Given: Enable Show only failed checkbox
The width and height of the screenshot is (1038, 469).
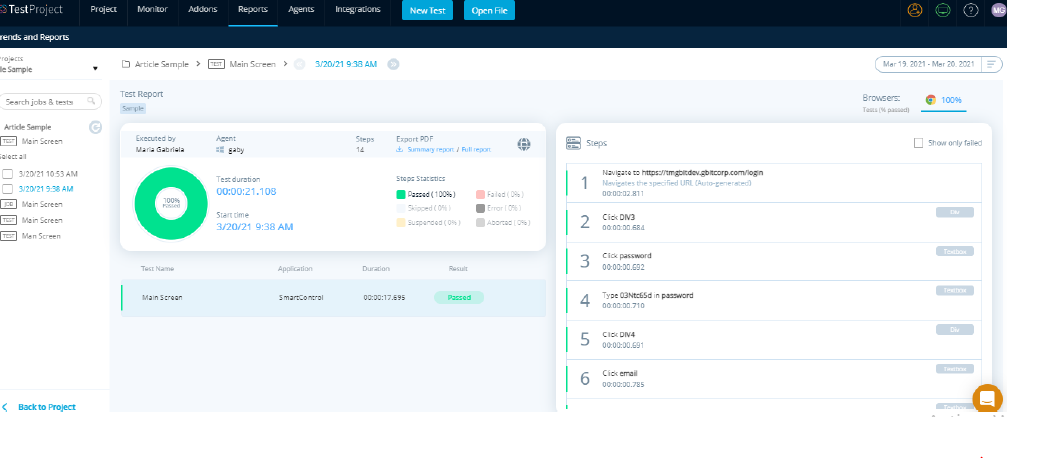Looking at the screenshot, I should [x=918, y=143].
